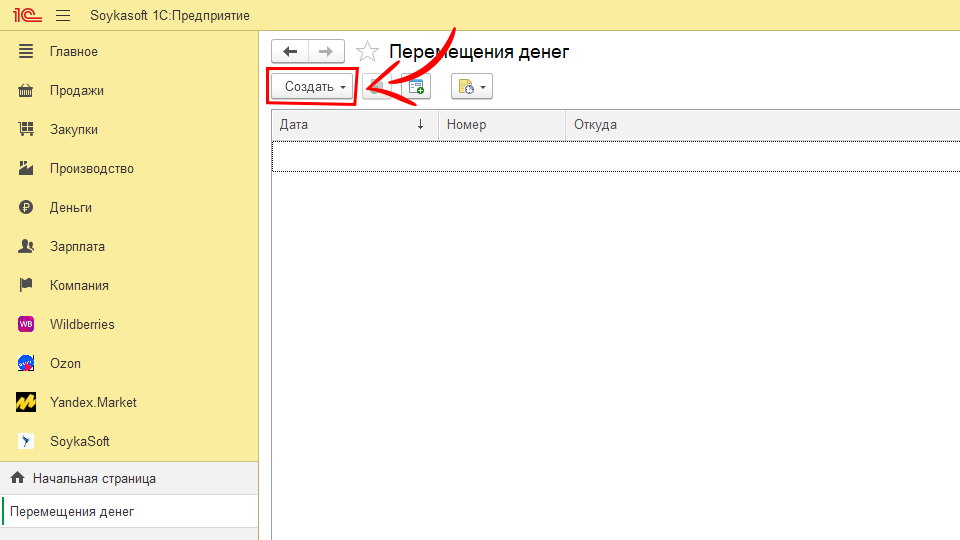The height and width of the screenshot is (540, 960).
Task: Open the Ozon section
Action: click(65, 363)
